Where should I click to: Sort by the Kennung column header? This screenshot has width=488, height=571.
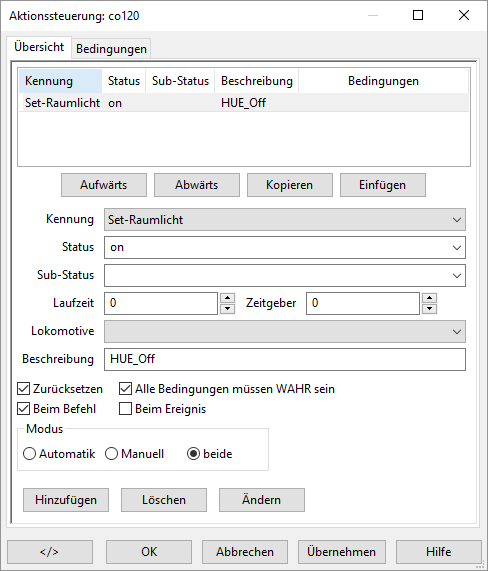click(x=60, y=81)
